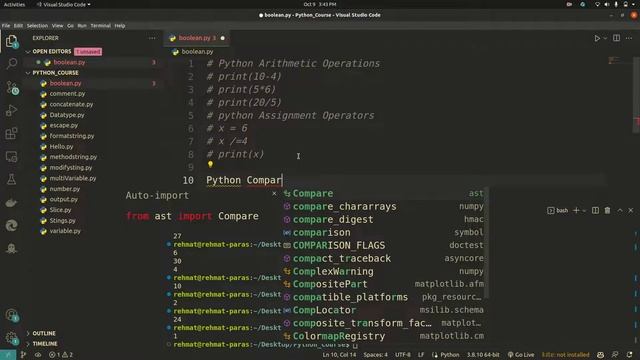The image size is (640, 360).
Task: Change Spaces: 4 indentation setting
Action: coord(376,355)
